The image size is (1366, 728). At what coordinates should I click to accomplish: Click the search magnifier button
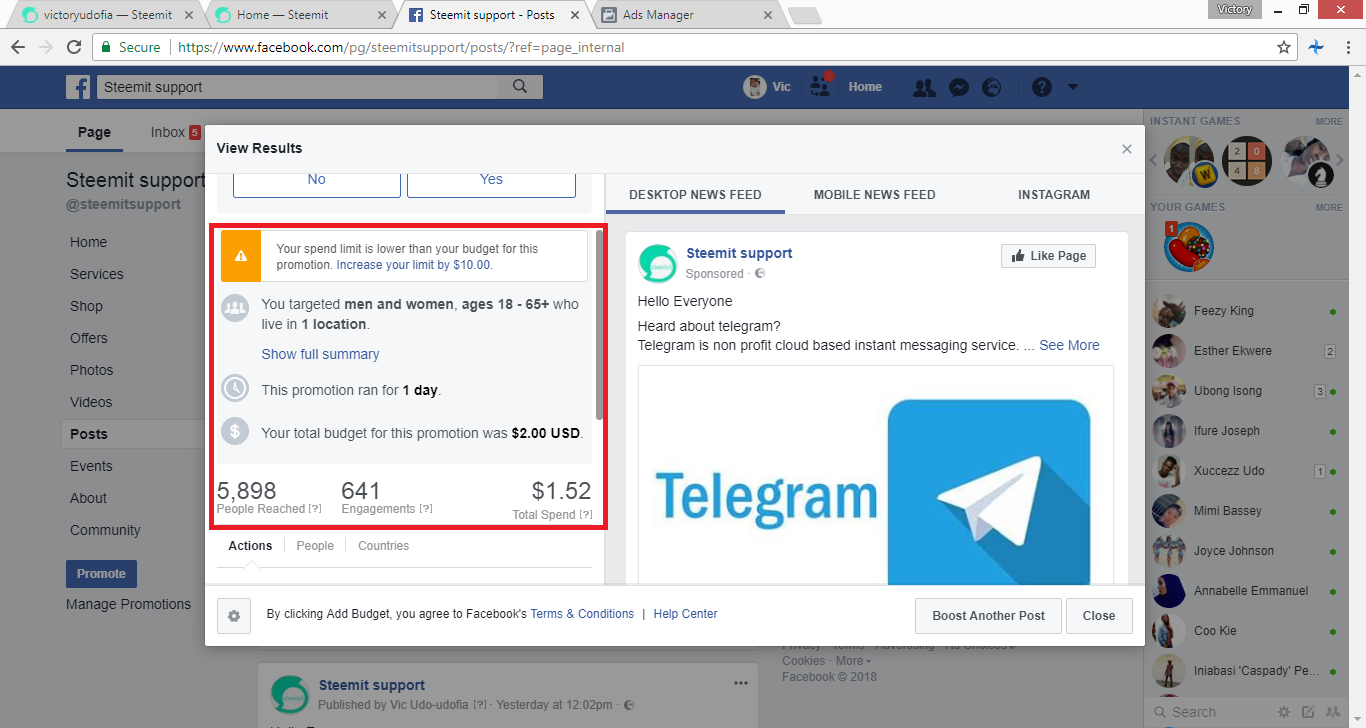click(520, 87)
